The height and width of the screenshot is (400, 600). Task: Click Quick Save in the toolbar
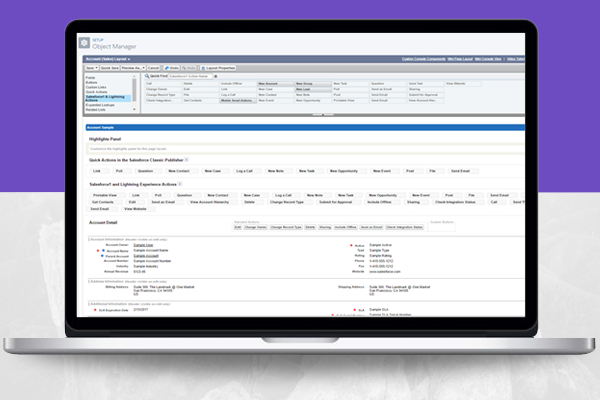pos(110,68)
